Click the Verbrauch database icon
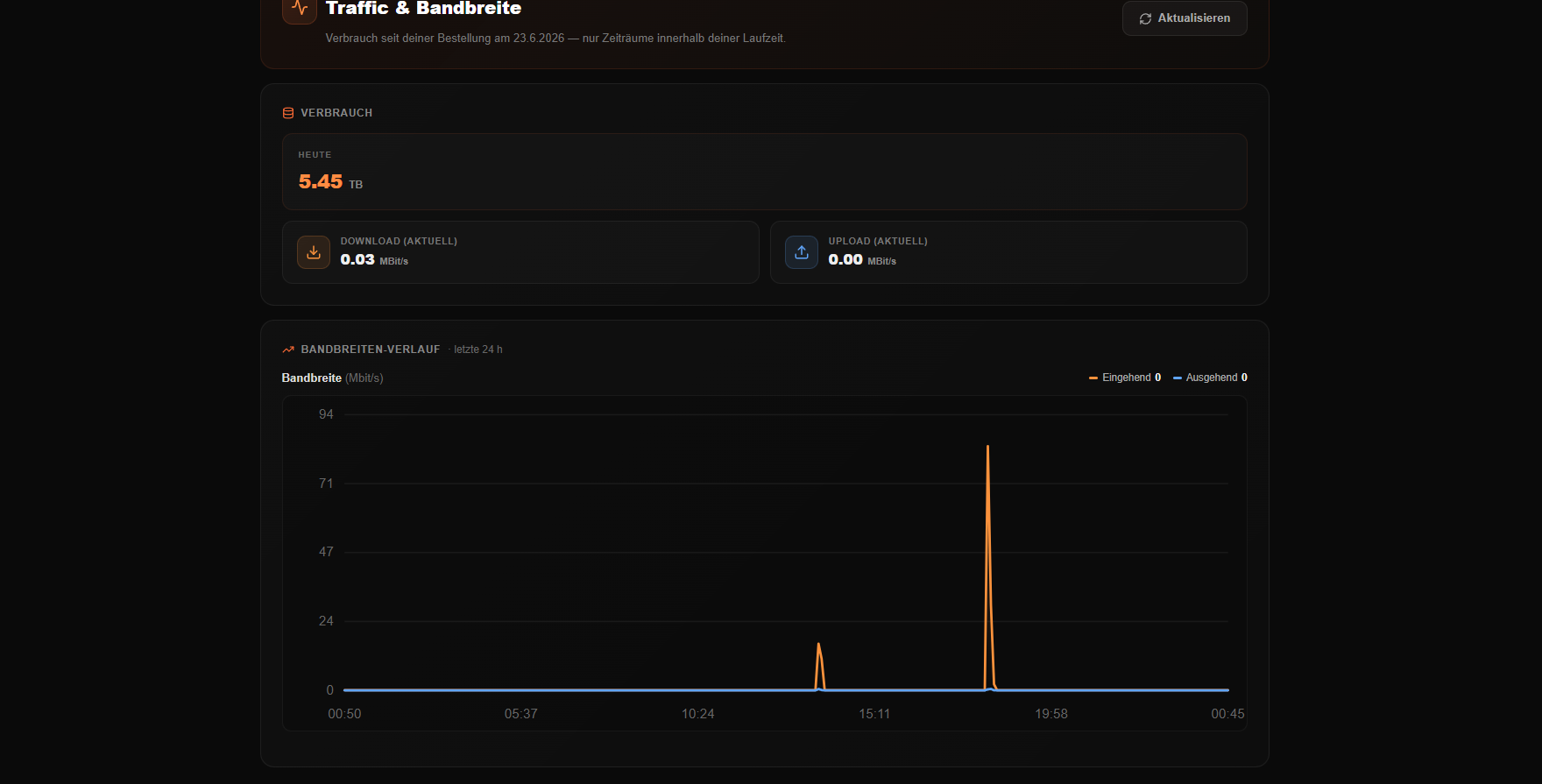The image size is (1542, 784). (x=288, y=113)
